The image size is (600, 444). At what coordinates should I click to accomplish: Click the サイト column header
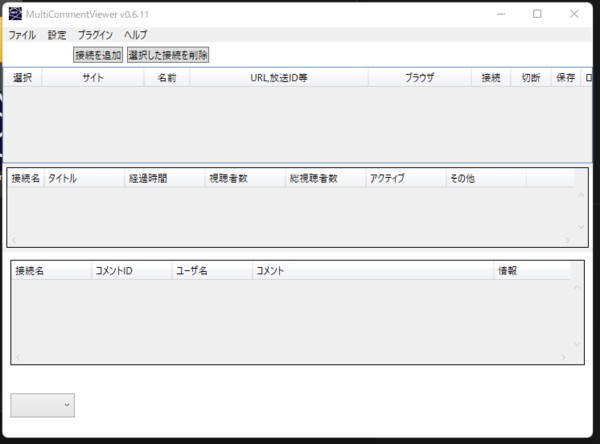pos(93,78)
